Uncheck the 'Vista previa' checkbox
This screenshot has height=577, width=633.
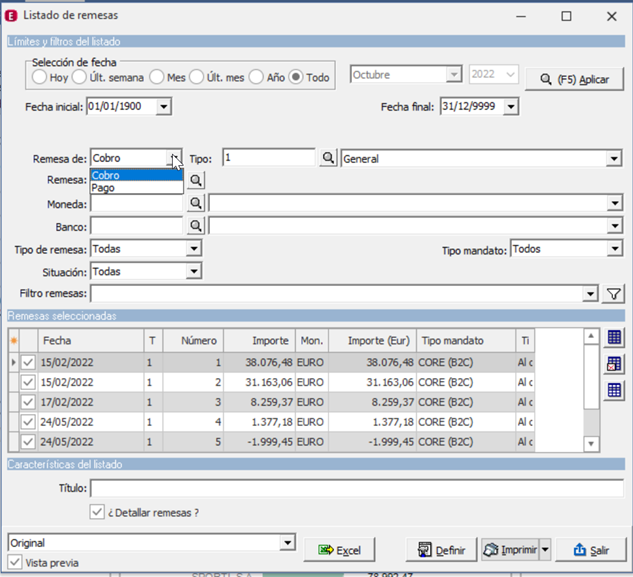[x=15, y=563]
